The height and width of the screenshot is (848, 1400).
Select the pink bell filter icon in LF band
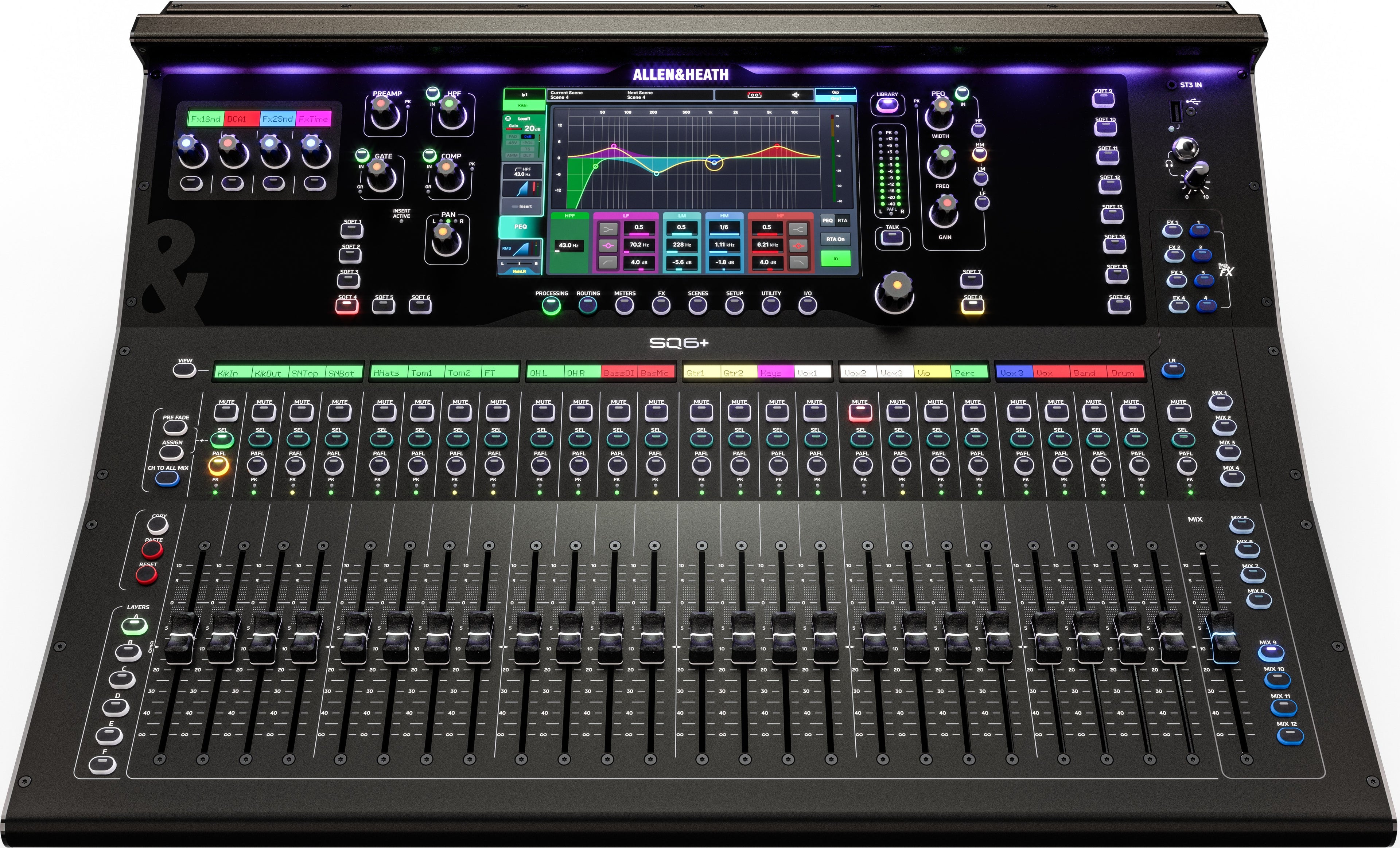(x=608, y=245)
